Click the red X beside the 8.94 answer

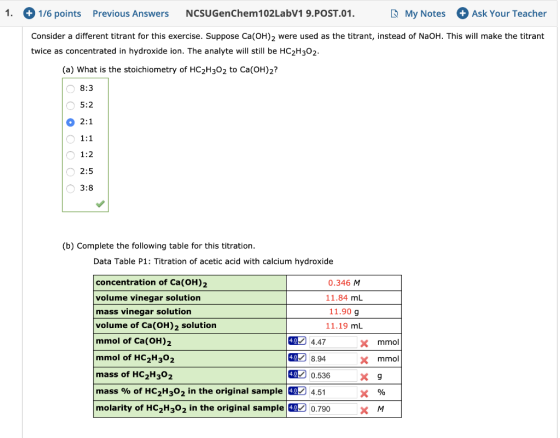click(364, 360)
